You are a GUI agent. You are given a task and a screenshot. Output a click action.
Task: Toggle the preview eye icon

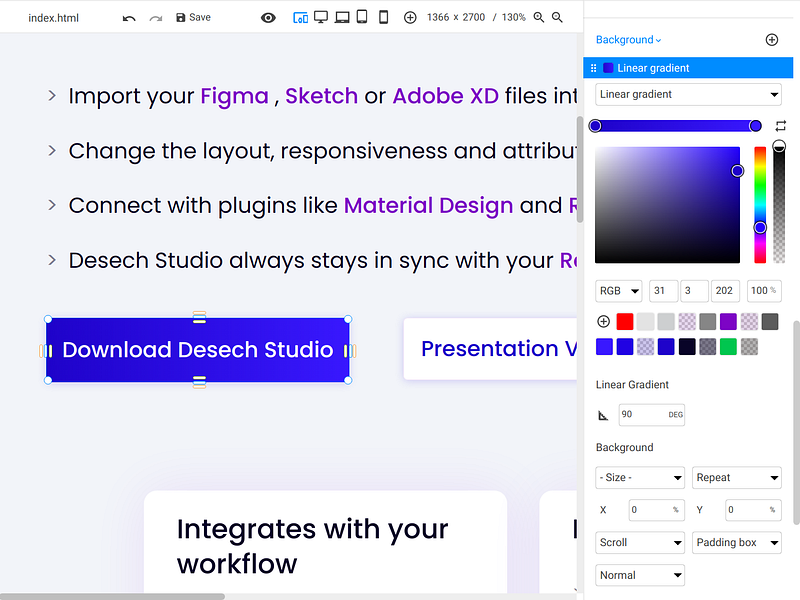(x=268, y=17)
